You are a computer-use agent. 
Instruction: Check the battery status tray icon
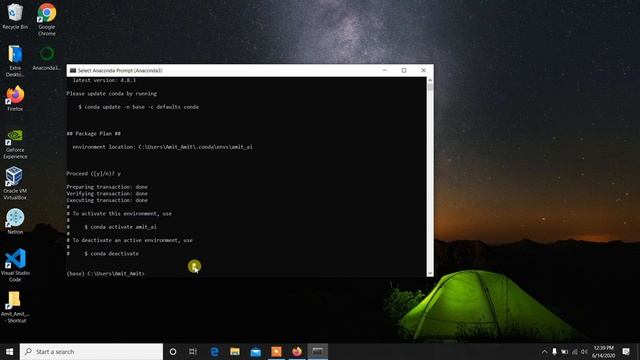pyautogui.click(x=564, y=351)
